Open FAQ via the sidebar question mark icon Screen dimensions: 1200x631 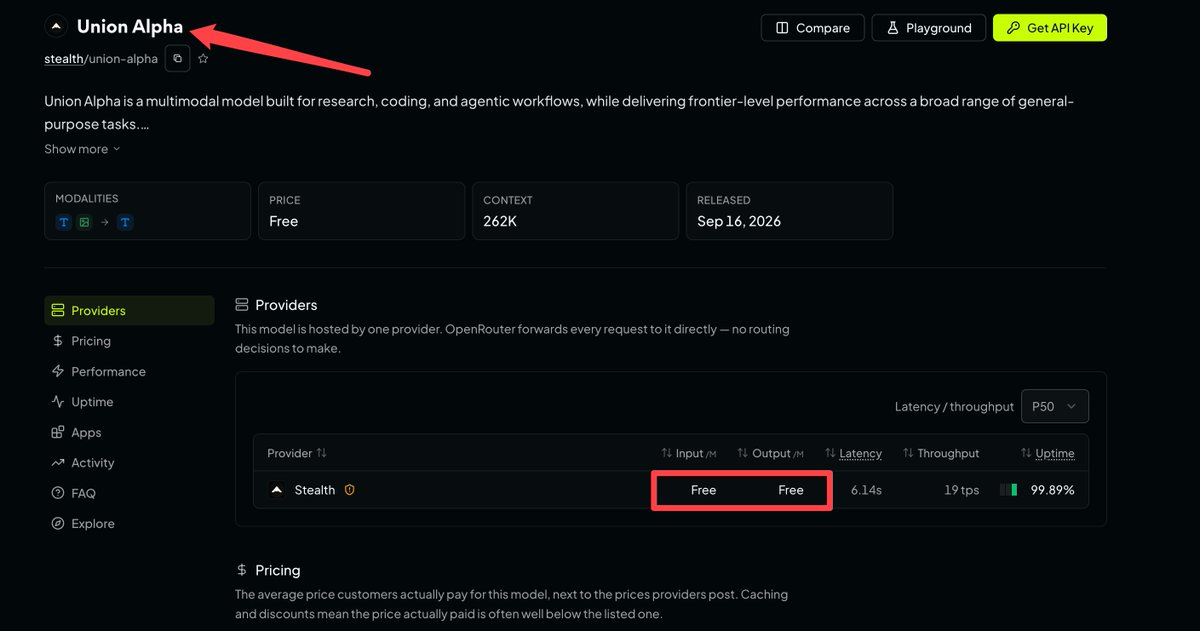(58, 493)
